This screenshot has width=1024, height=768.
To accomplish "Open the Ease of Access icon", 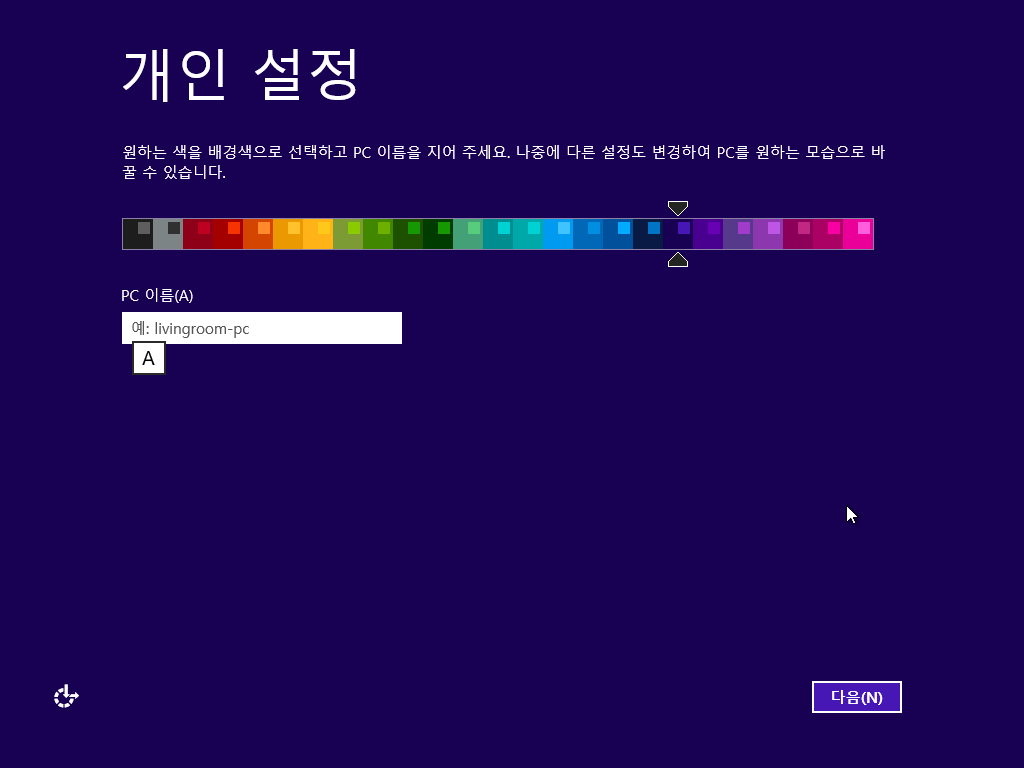I will [x=66, y=696].
